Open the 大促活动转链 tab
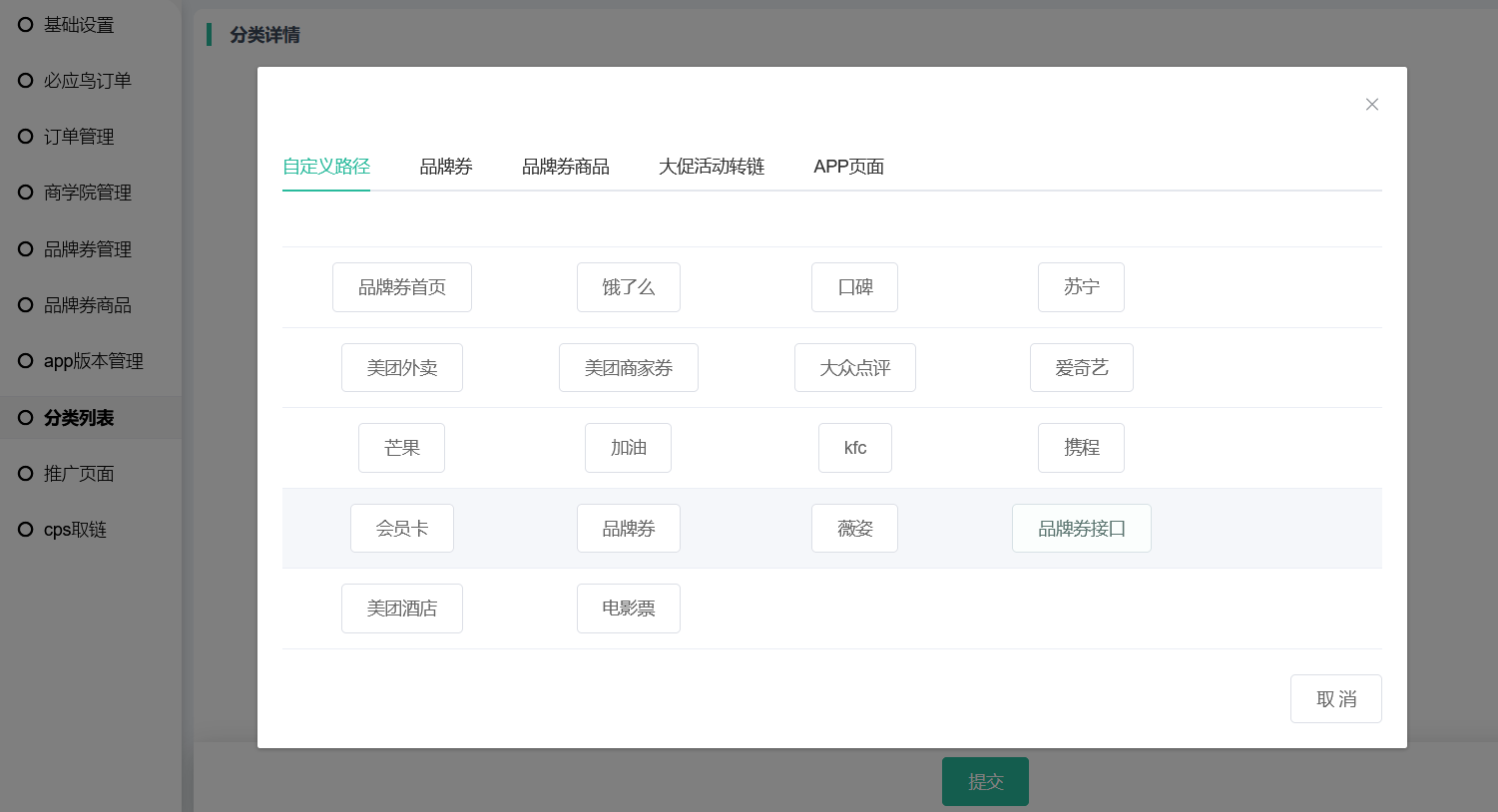The width and height of the screenshot is (1498, 812). coord(712,167)
